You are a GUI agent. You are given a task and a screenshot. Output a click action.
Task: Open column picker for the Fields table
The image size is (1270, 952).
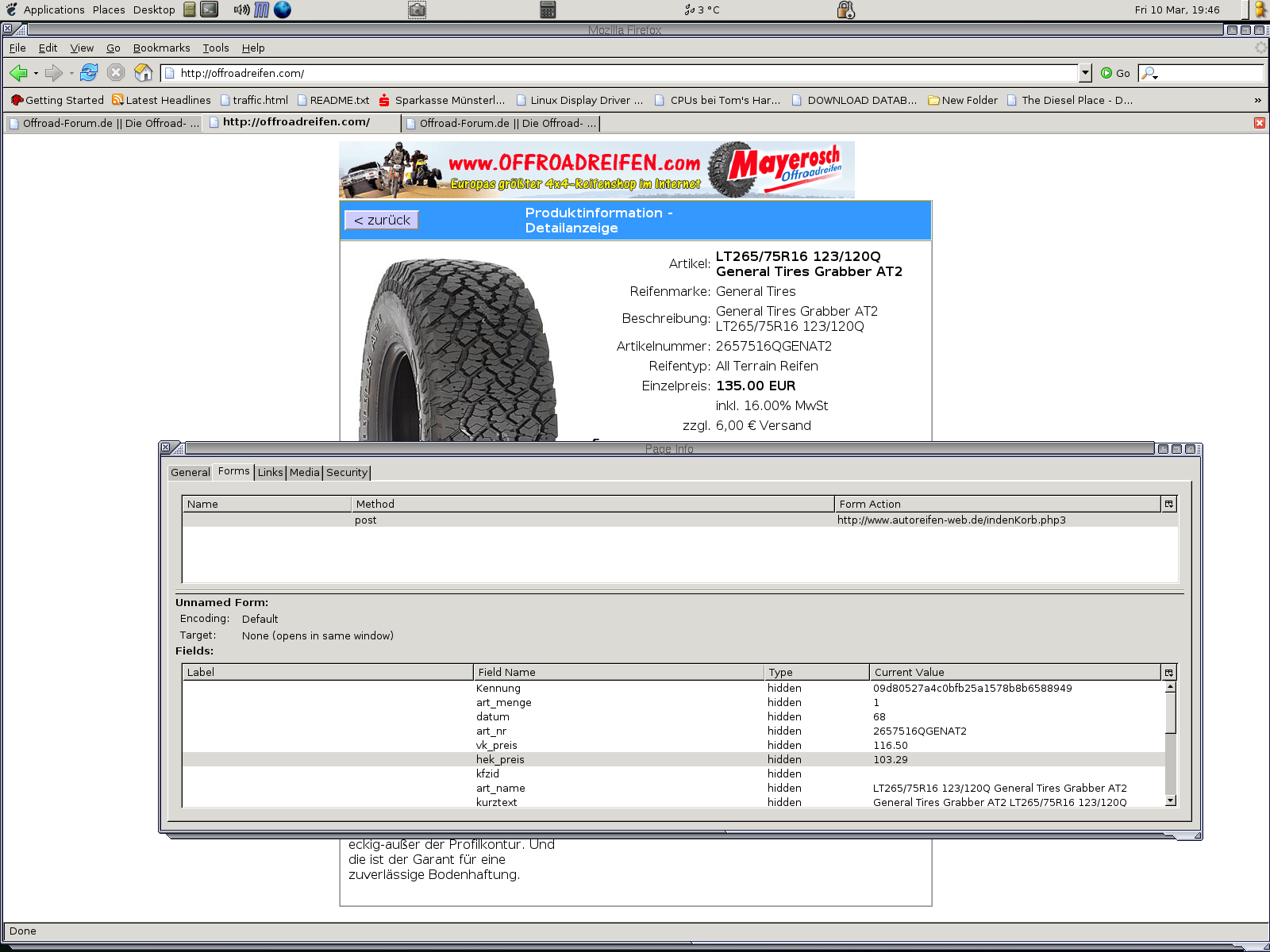click(x=1168, y=672)
